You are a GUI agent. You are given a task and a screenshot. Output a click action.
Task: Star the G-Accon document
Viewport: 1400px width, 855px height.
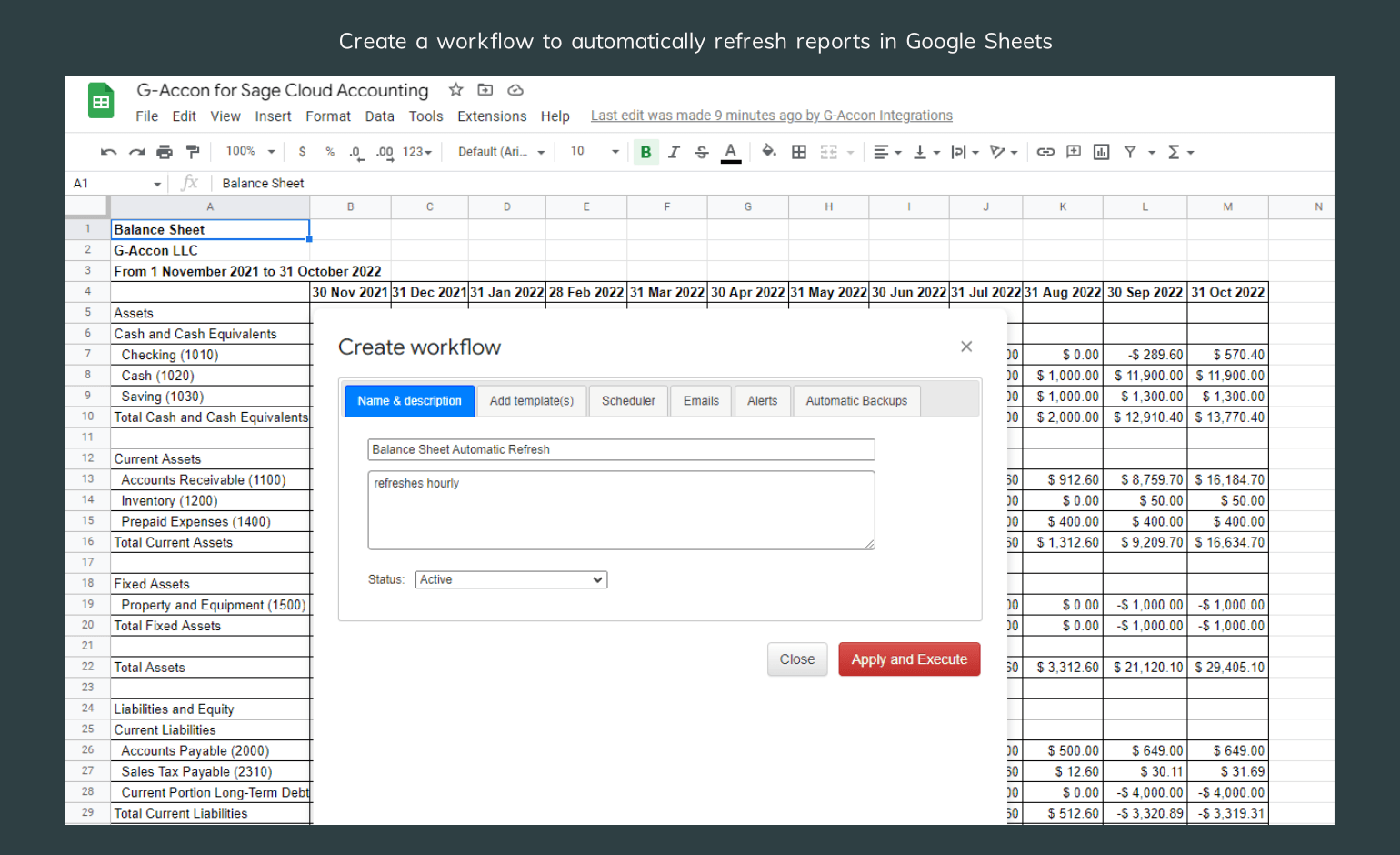point(456,90)
